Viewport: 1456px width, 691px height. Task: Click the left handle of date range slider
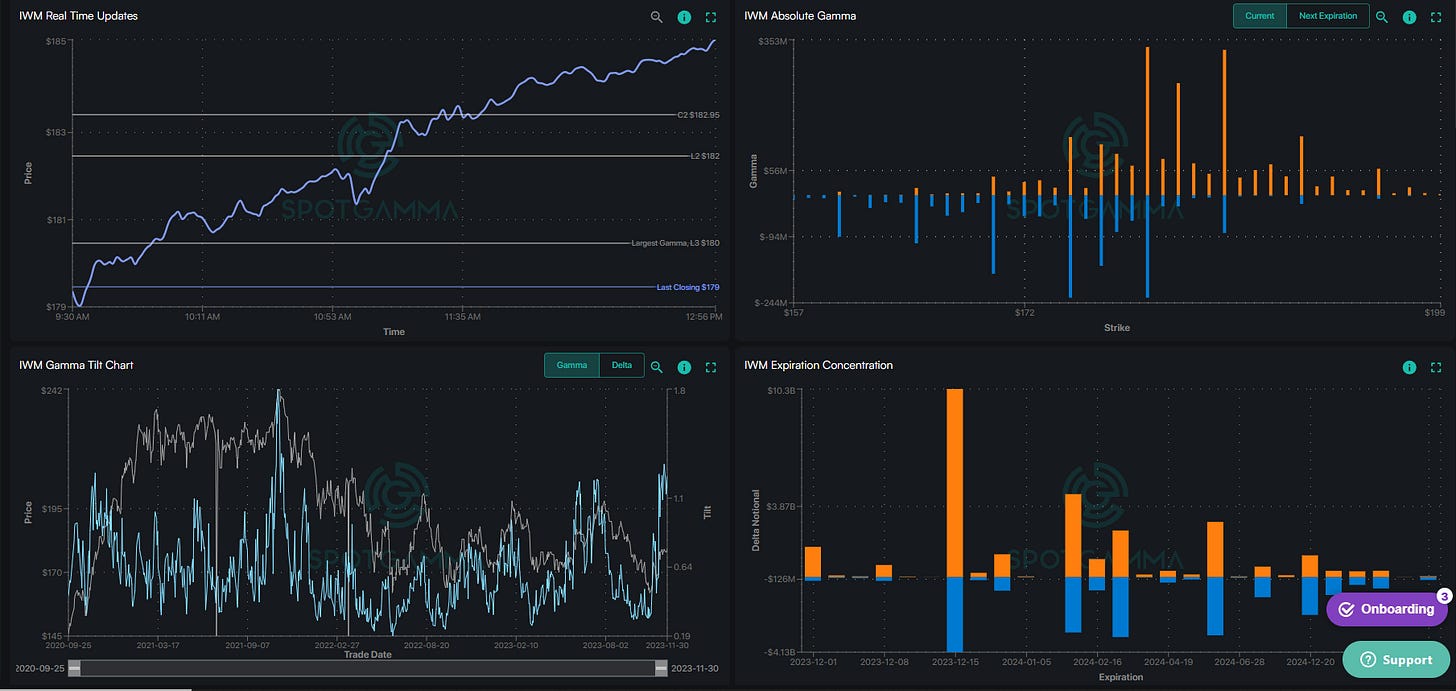(74, 669)
